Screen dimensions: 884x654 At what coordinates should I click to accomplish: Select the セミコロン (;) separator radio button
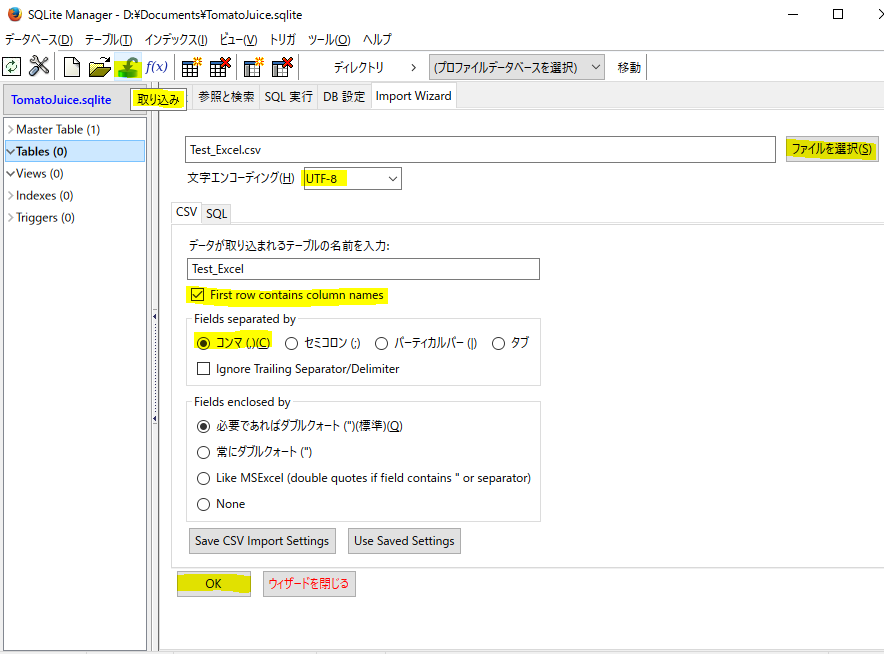point(292,343)
